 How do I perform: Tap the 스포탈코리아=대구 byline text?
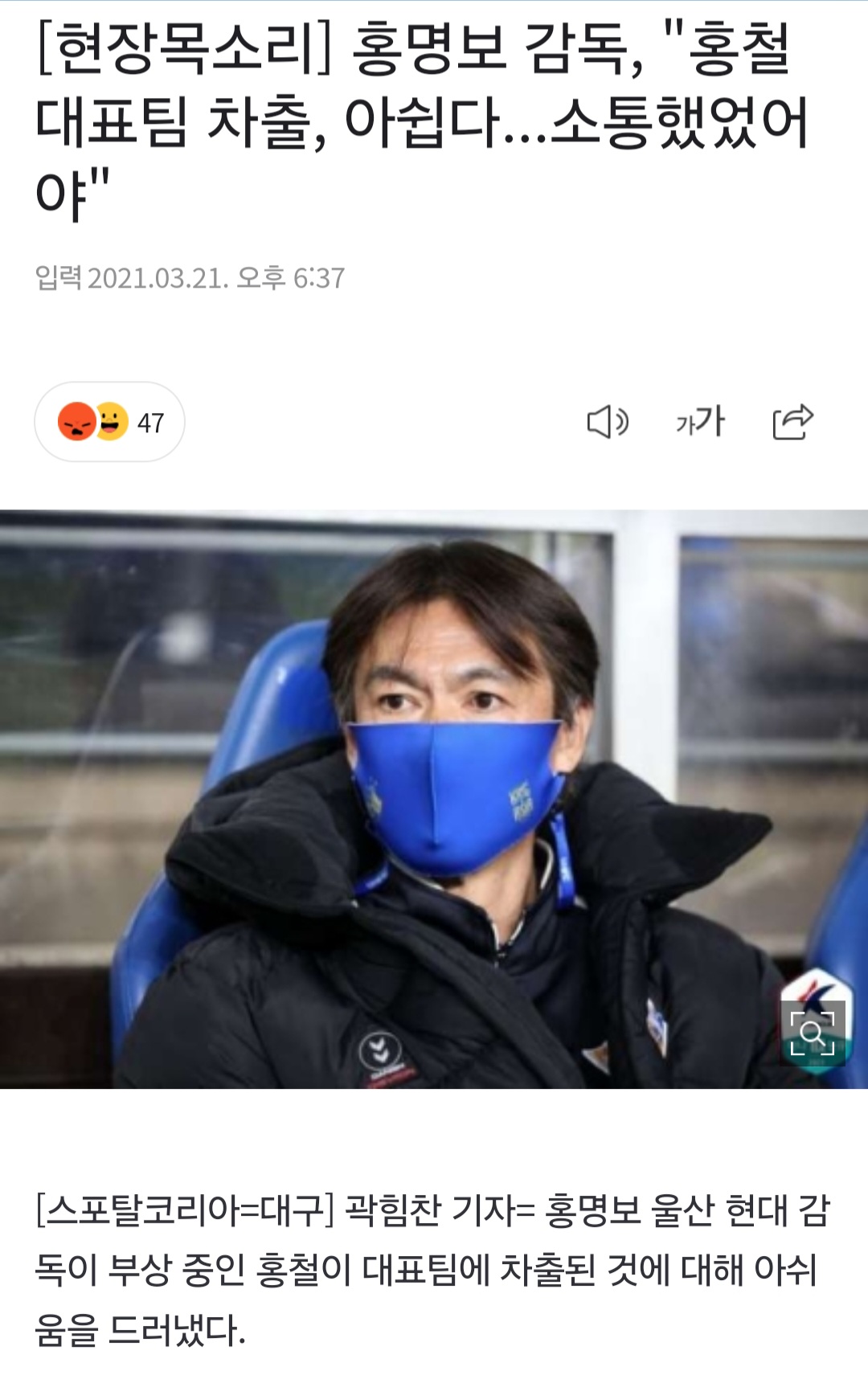pos(185,1209)
